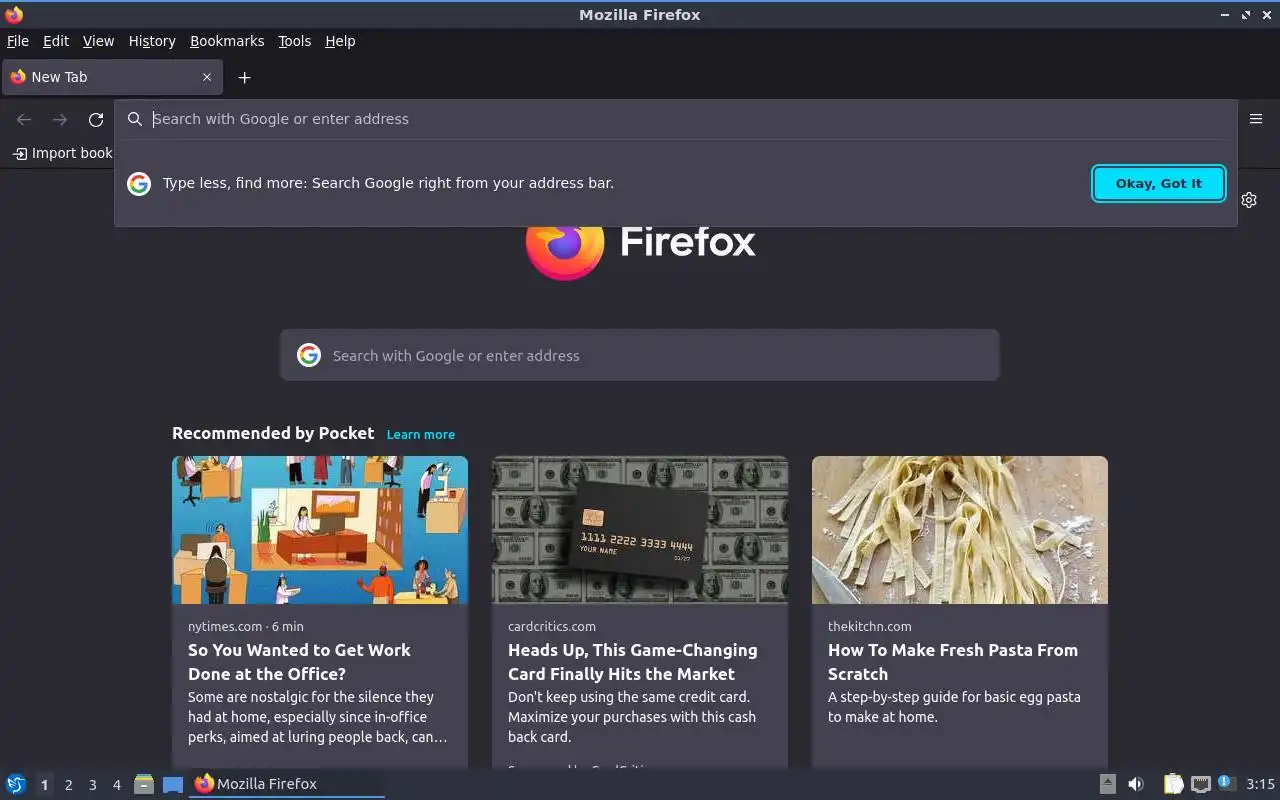Click the text 'thekitchn.com'
1280x800 pixels.
click(x=870, y=626)
